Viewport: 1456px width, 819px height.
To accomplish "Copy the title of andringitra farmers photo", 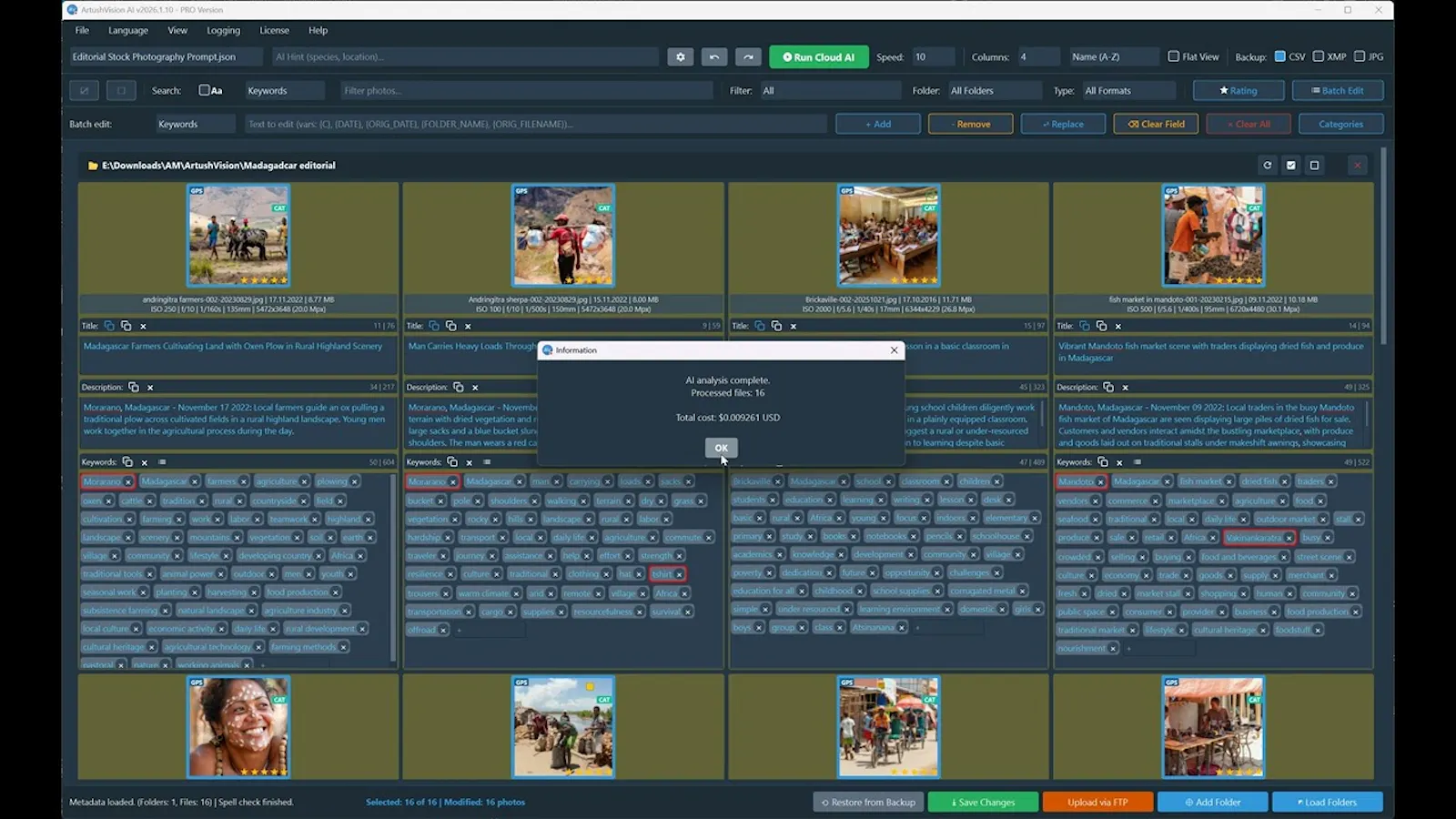I will click(109, 326).
